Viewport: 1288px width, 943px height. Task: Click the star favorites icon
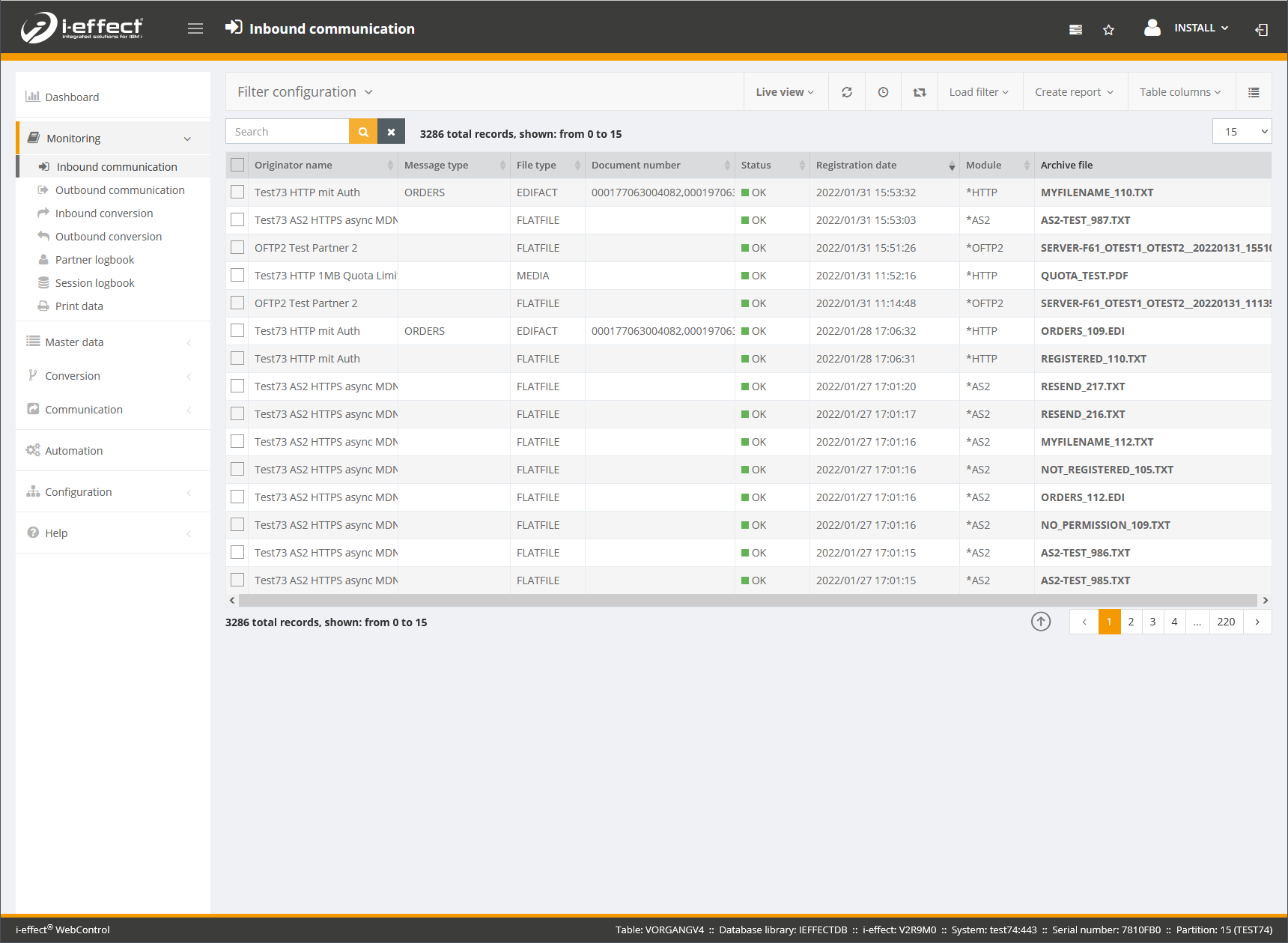coord(1108,30)
